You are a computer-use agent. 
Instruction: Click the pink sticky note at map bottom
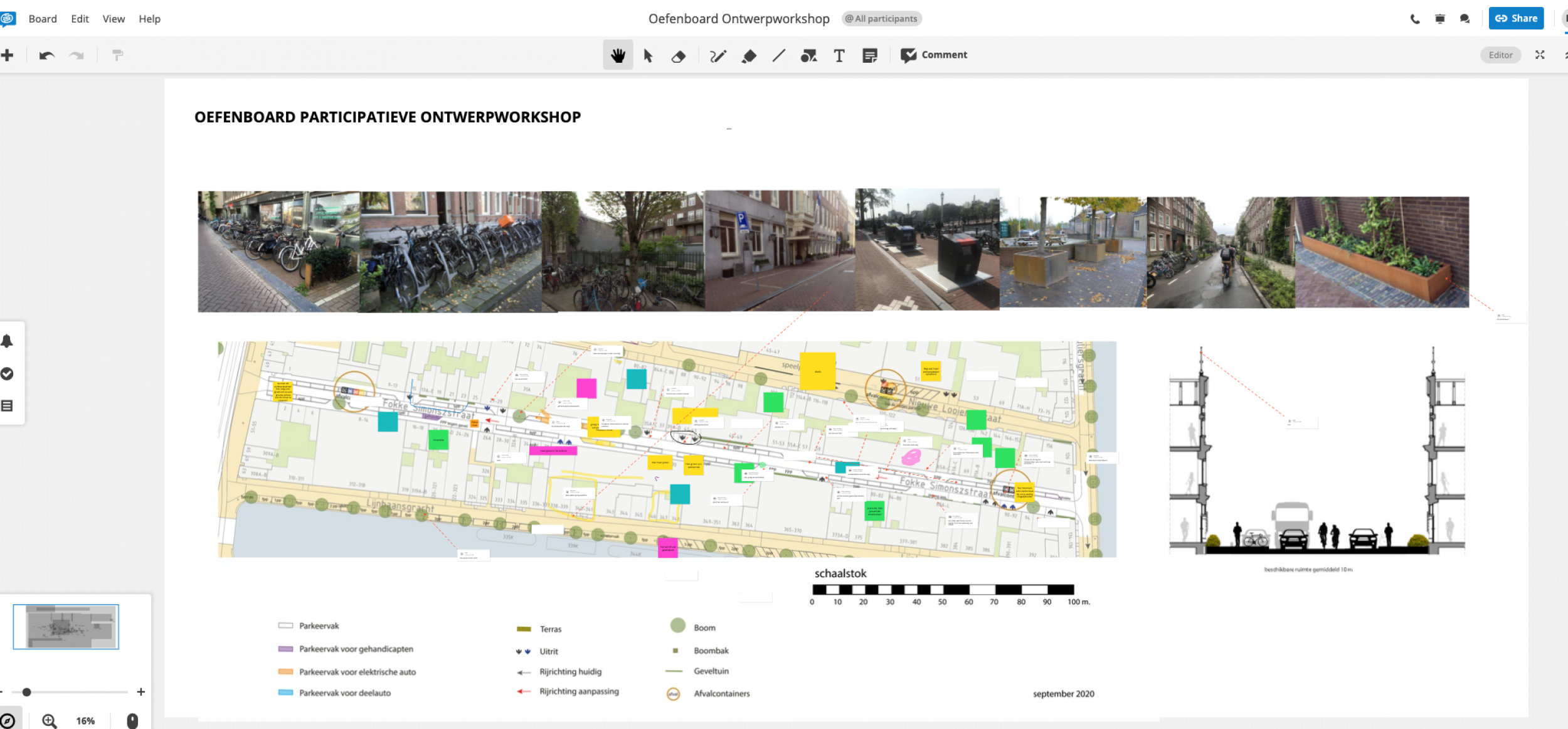667,547
